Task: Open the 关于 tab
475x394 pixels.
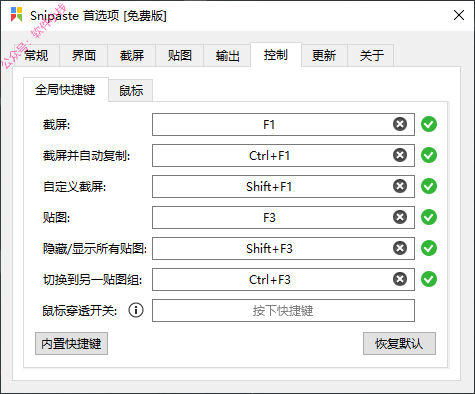Action: [371, 55]
